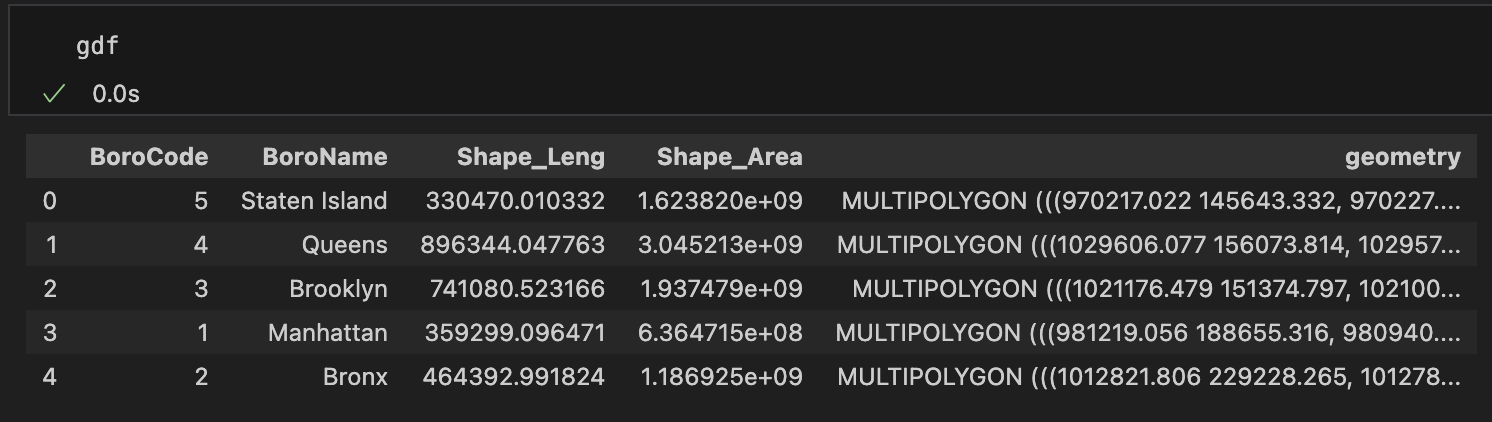Viewport: 1492px width, 422px height.
Task: Click Shape_Area value 6.364715e+08
Action: 720,333
